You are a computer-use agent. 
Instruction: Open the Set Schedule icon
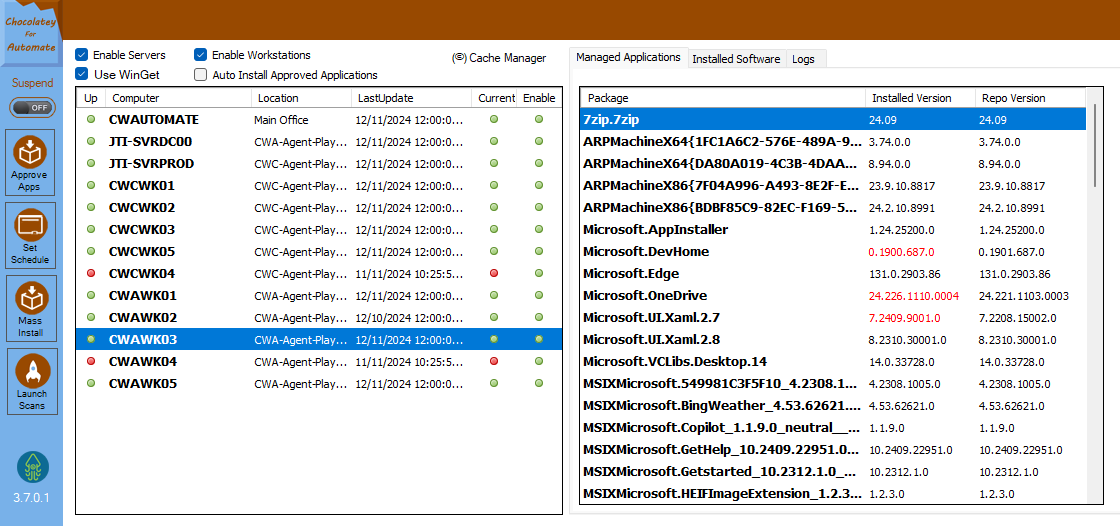(30, 235)
